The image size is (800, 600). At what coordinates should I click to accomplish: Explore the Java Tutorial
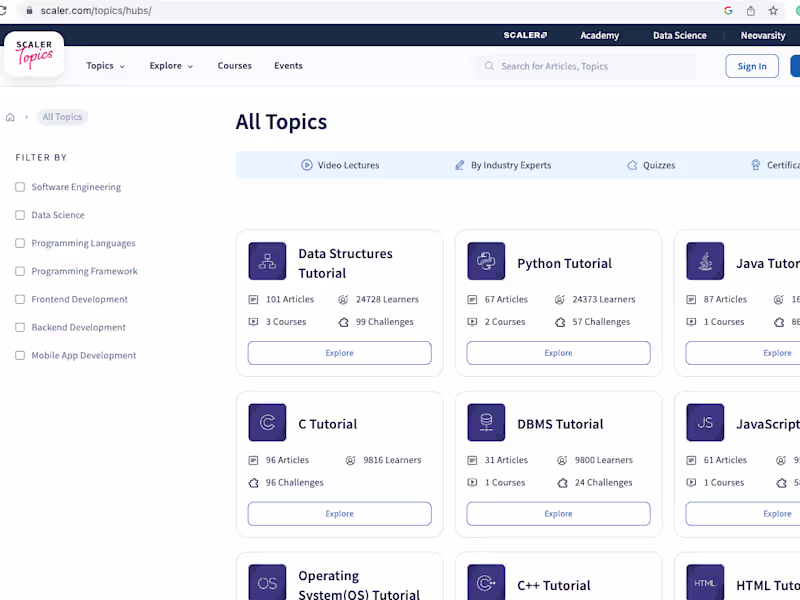743,353
